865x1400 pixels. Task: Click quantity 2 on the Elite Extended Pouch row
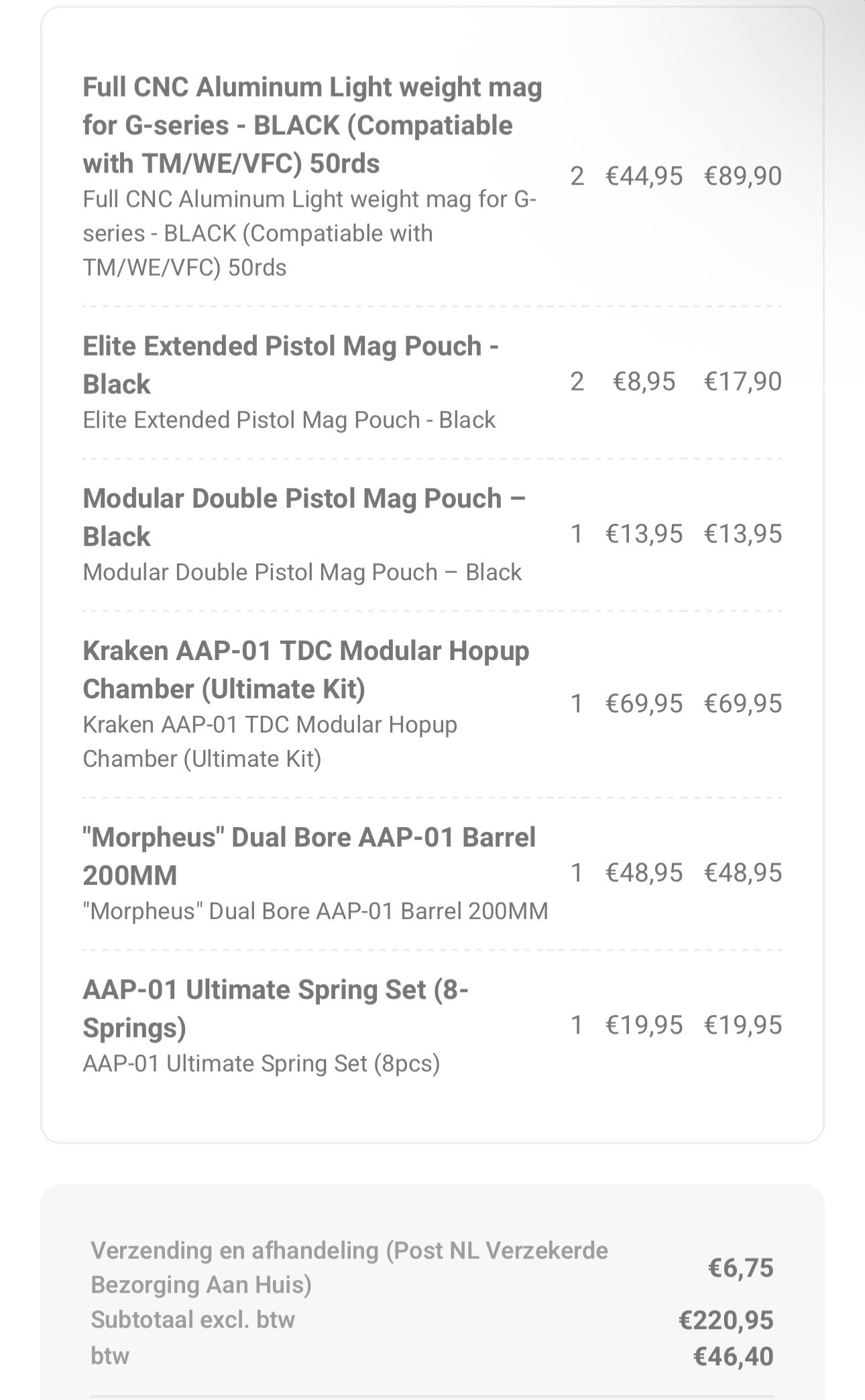pyautogui.click(x=577, y=382)
